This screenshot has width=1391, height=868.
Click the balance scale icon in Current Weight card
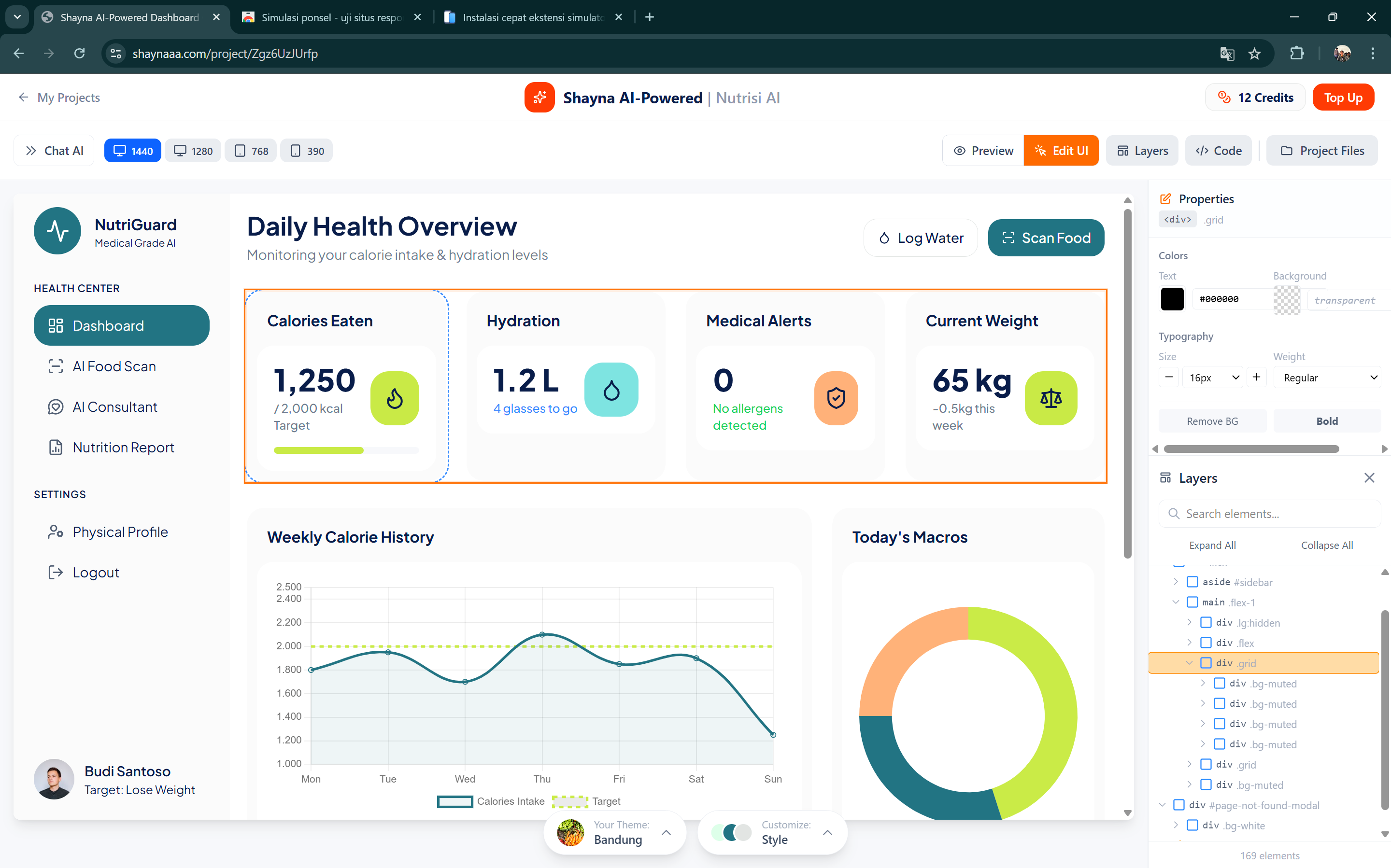point(1050,398)
